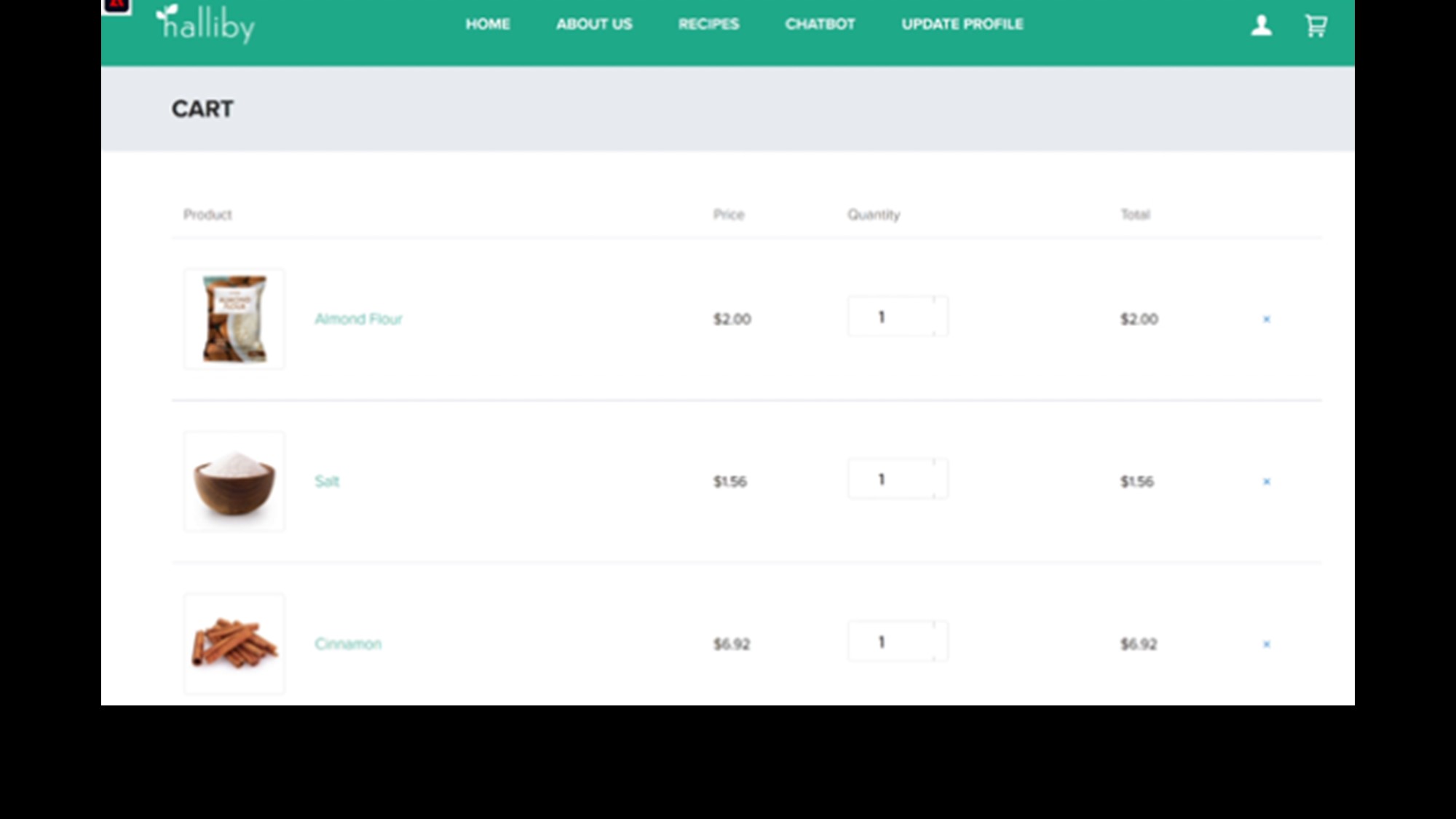Go to the Home menu item
1456x819 pixels.
[x=488, y=24]
